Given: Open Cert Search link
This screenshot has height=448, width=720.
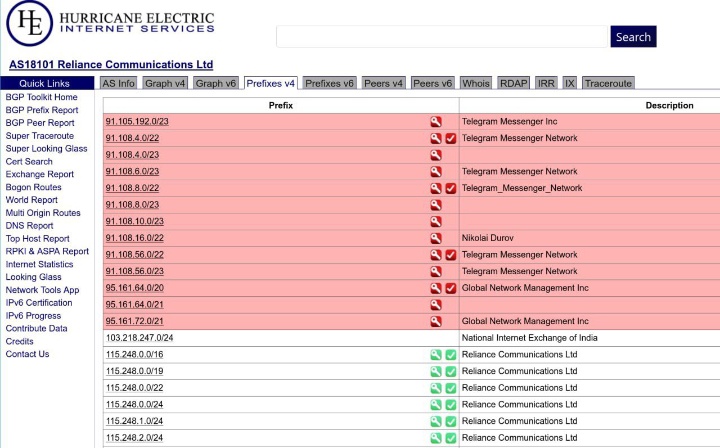Looking at the screenshot, I should click(29, 162).
